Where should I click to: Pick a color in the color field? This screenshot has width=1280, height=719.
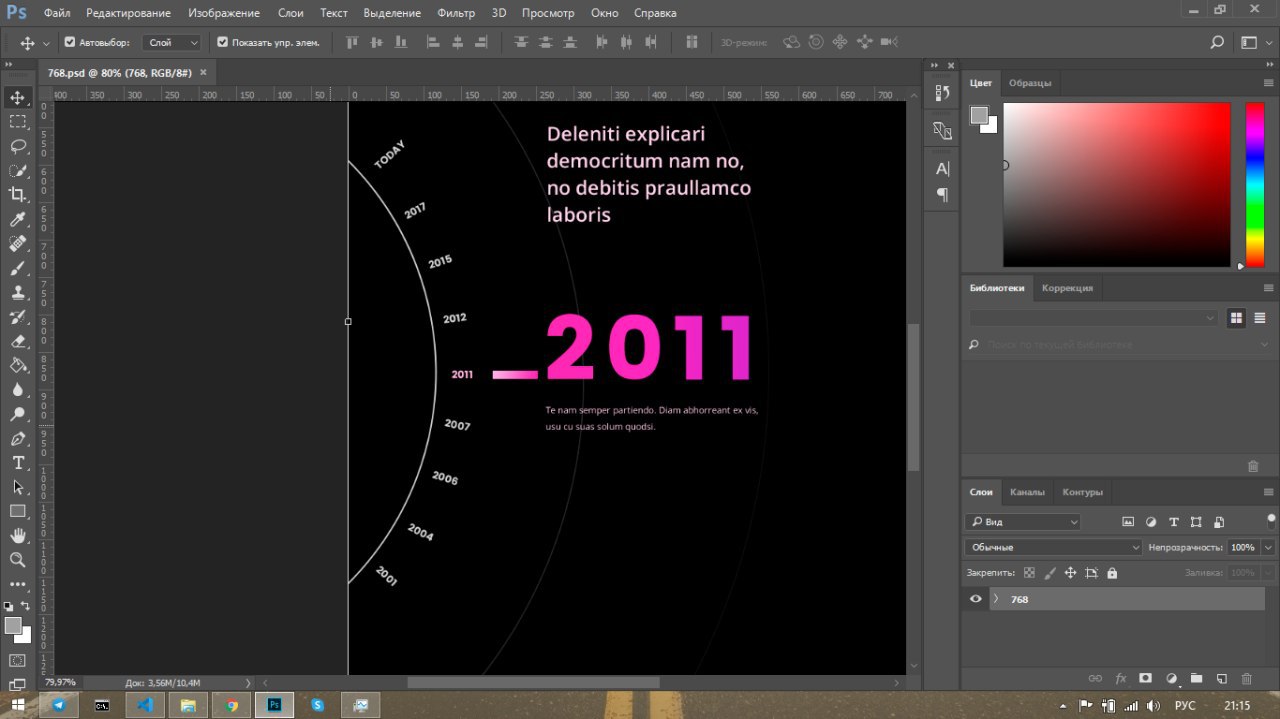(1116, 185)
